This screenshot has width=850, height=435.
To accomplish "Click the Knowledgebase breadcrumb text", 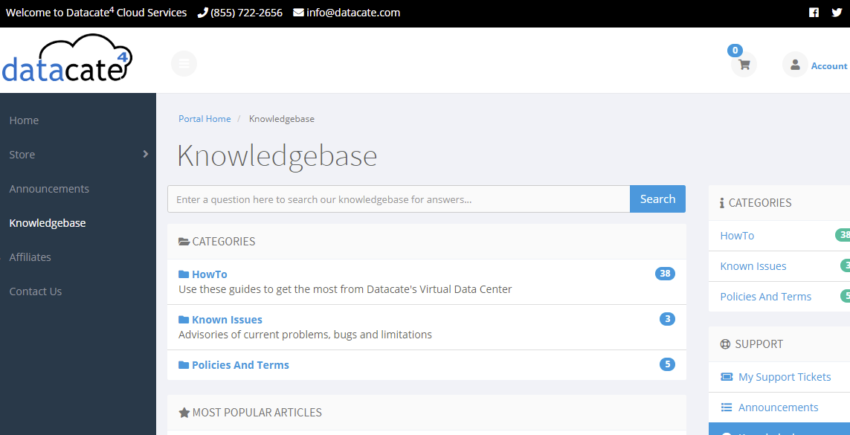I will click(x=282, y=119).
